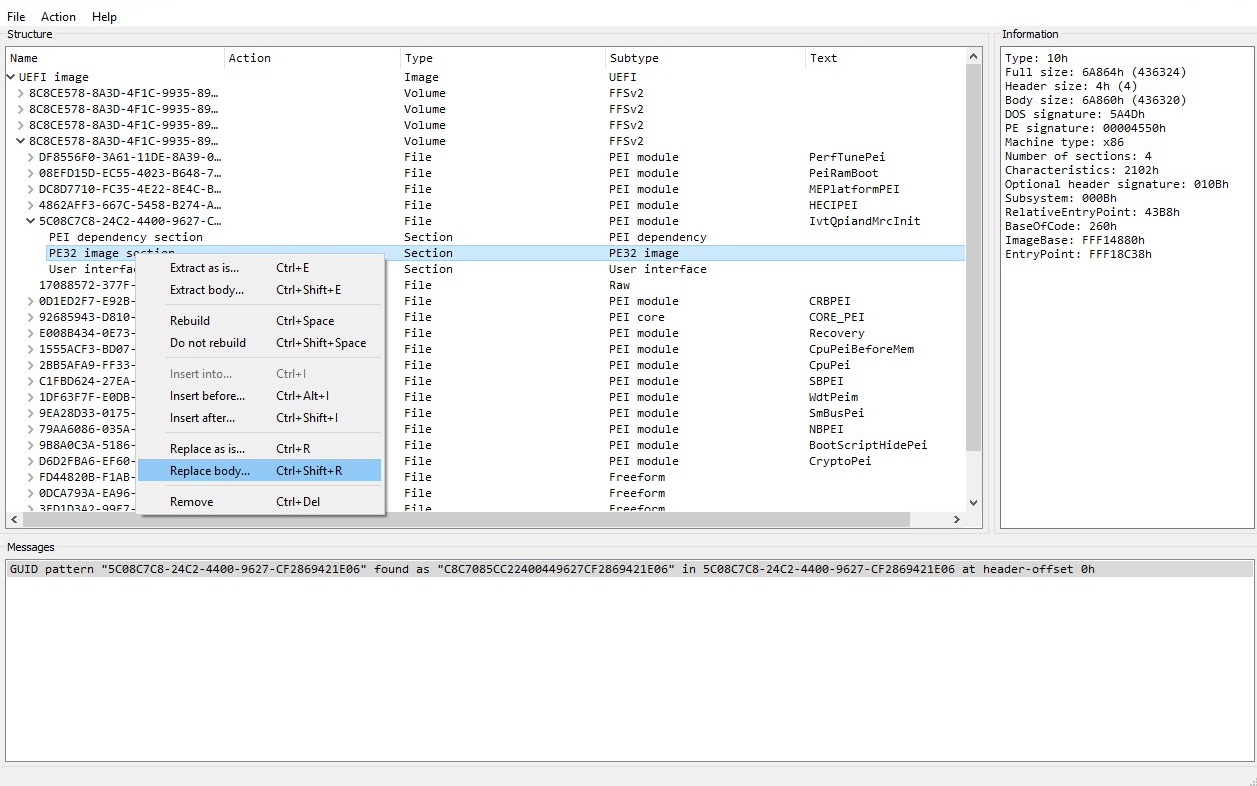Expand the PeiRamBoot file node
Image resolution: width=1257 pixels, height=786 pixels.
31,173
